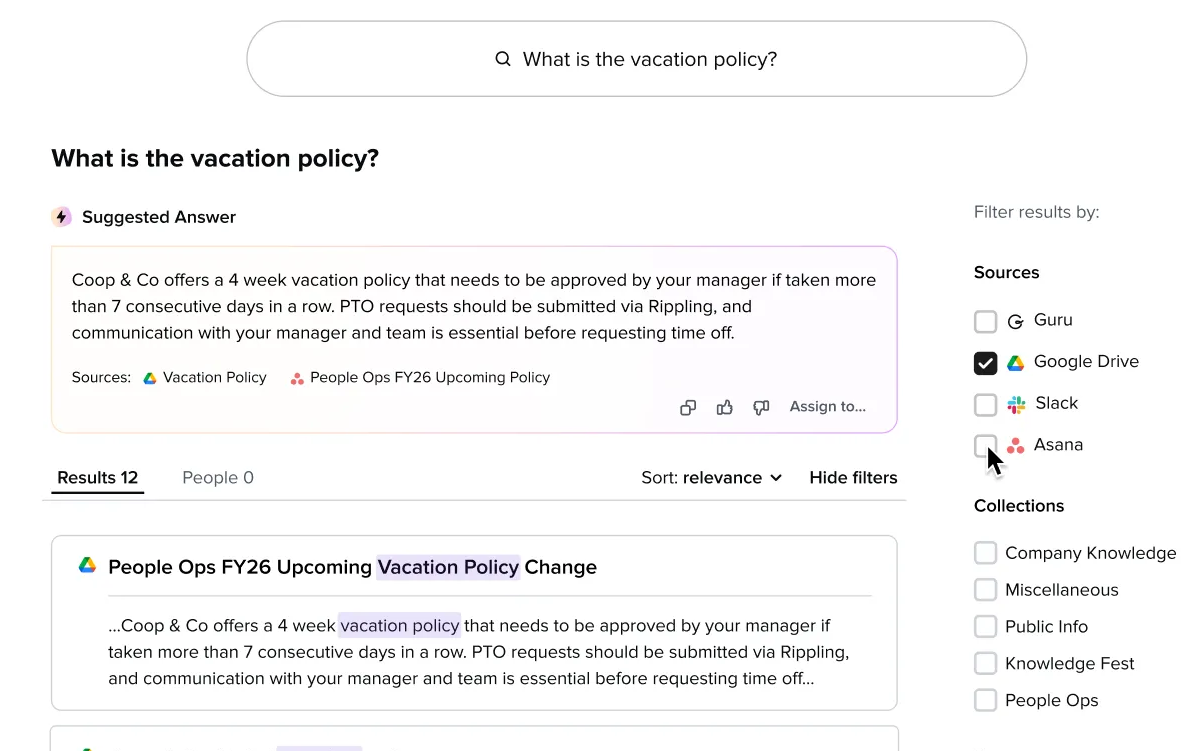The image size is (1182, 751).
Task: Click Google Drive icon on People Ops FY26 result
Action: click(87, 566)
